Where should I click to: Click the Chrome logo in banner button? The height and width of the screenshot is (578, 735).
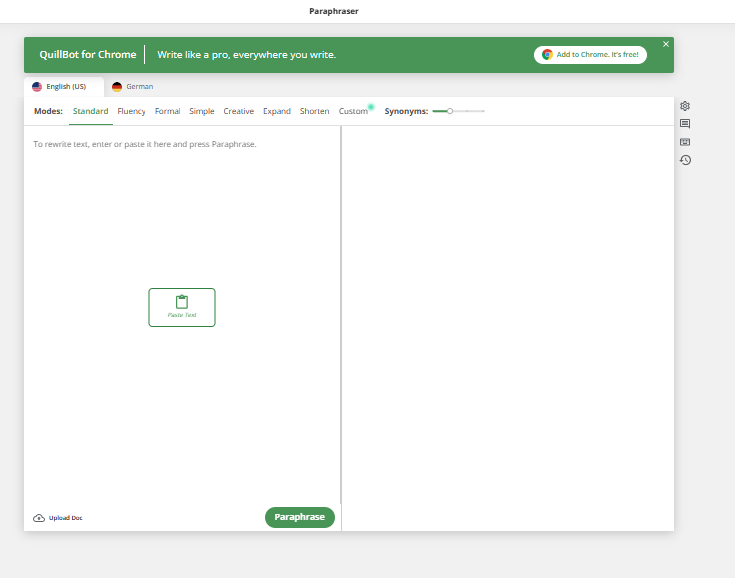[x=547, y=55]
